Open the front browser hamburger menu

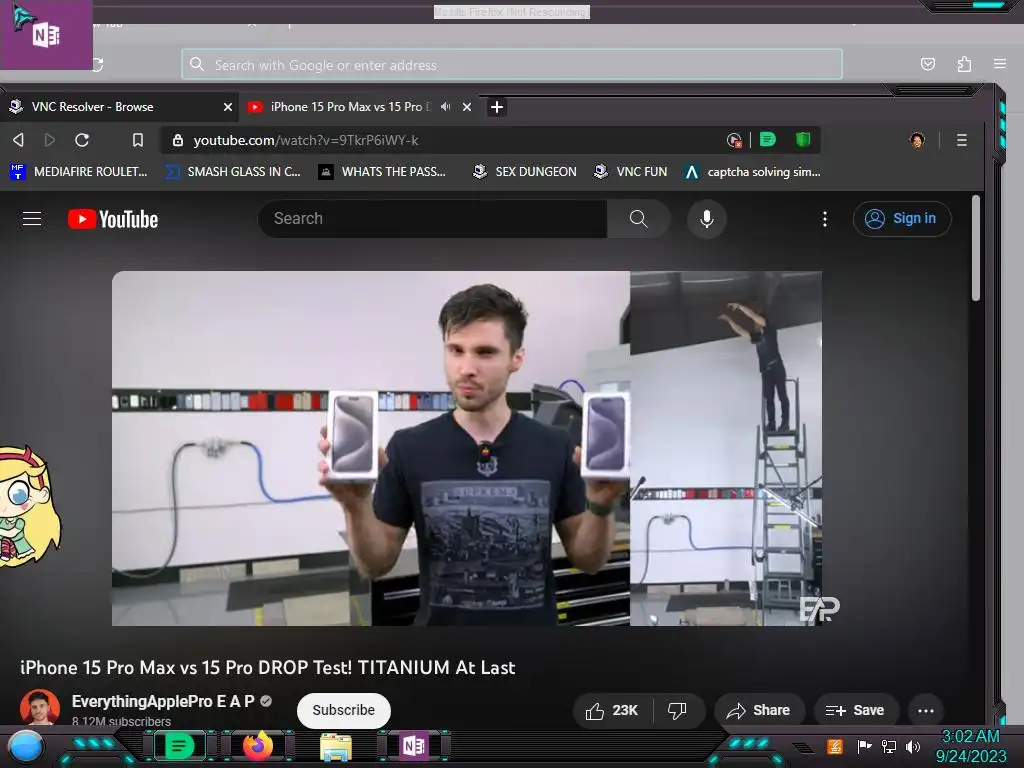962,140
